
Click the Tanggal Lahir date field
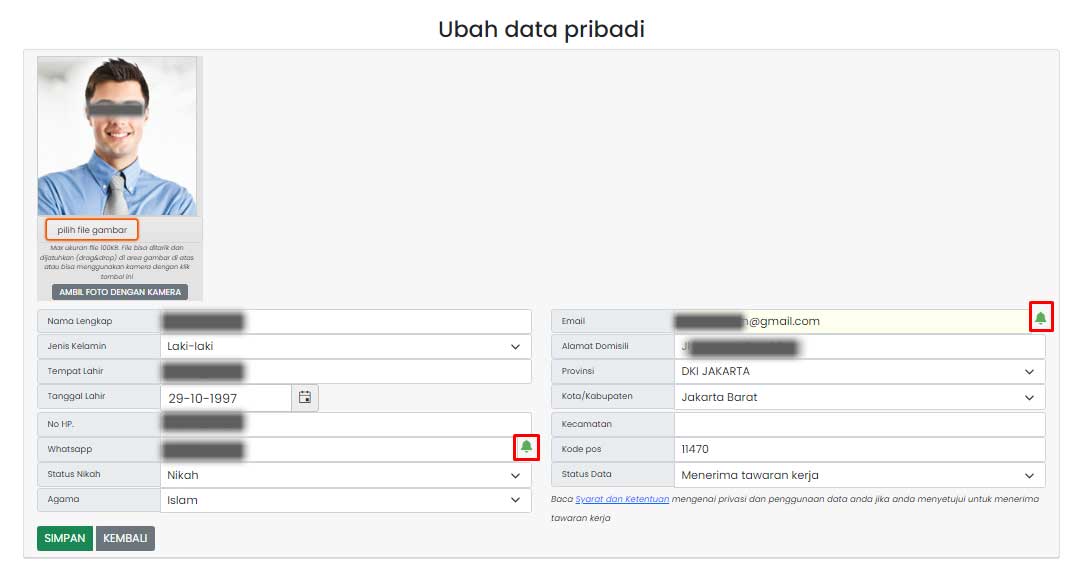pyautogui.click(x=226, y=398)
